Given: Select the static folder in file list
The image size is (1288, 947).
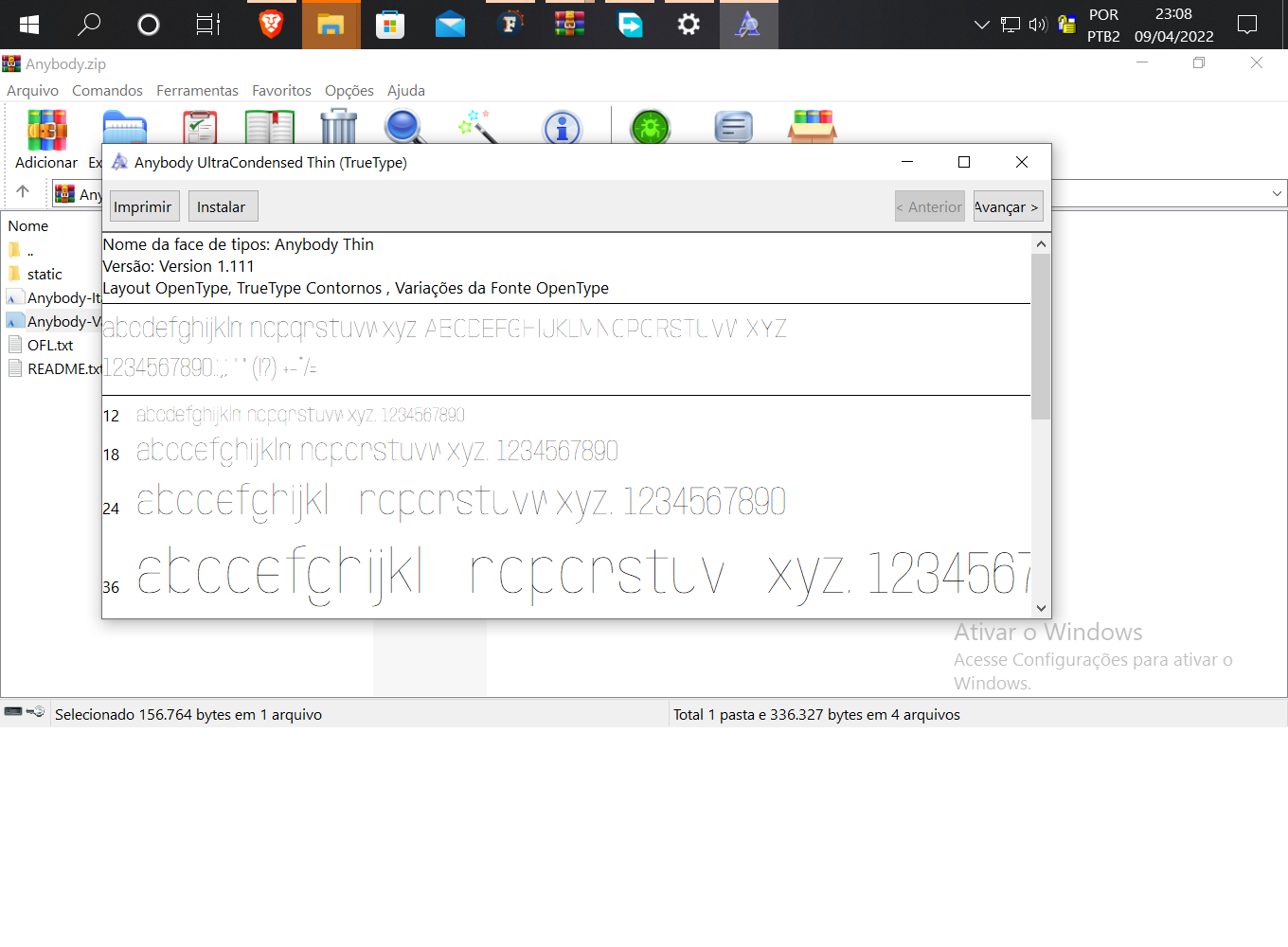Looking at the screenshot, I should coord(45,274).
